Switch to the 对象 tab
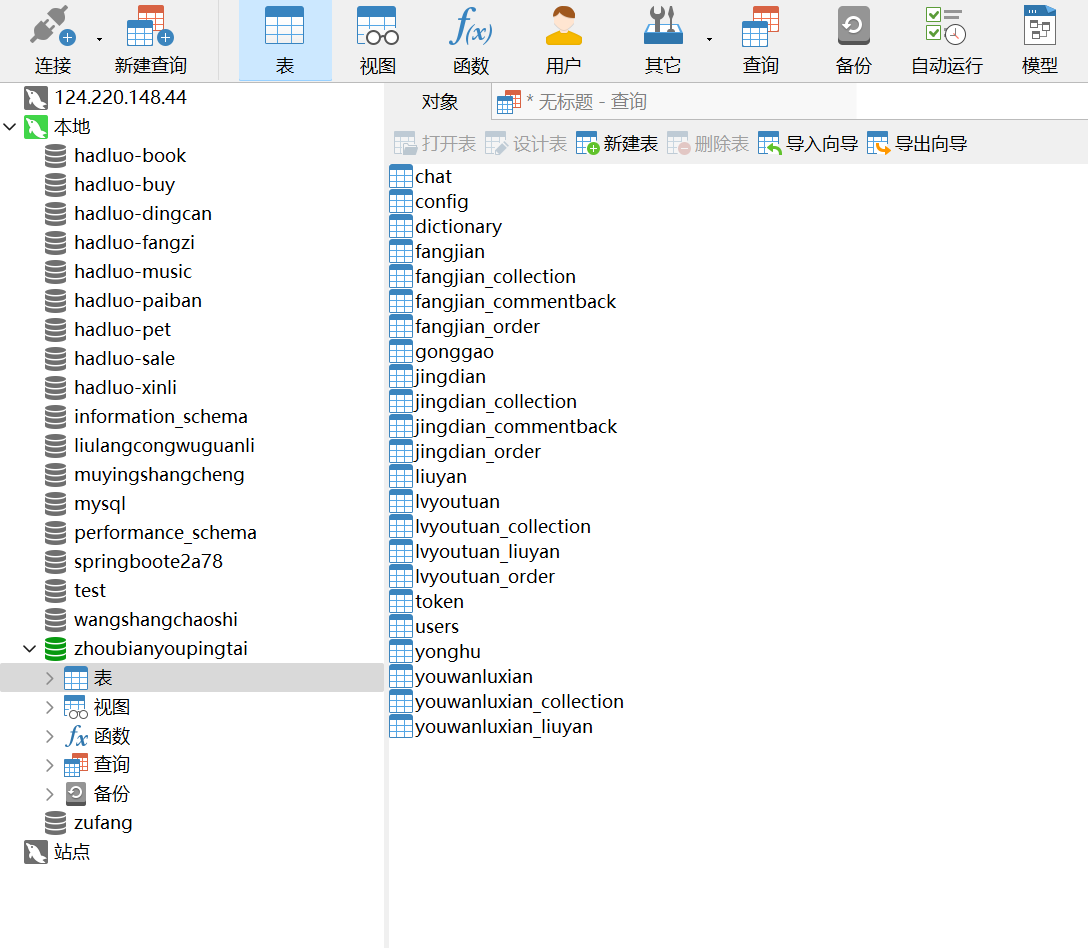This screenshot has height=948, width=1088. click(x=440, y=102)
